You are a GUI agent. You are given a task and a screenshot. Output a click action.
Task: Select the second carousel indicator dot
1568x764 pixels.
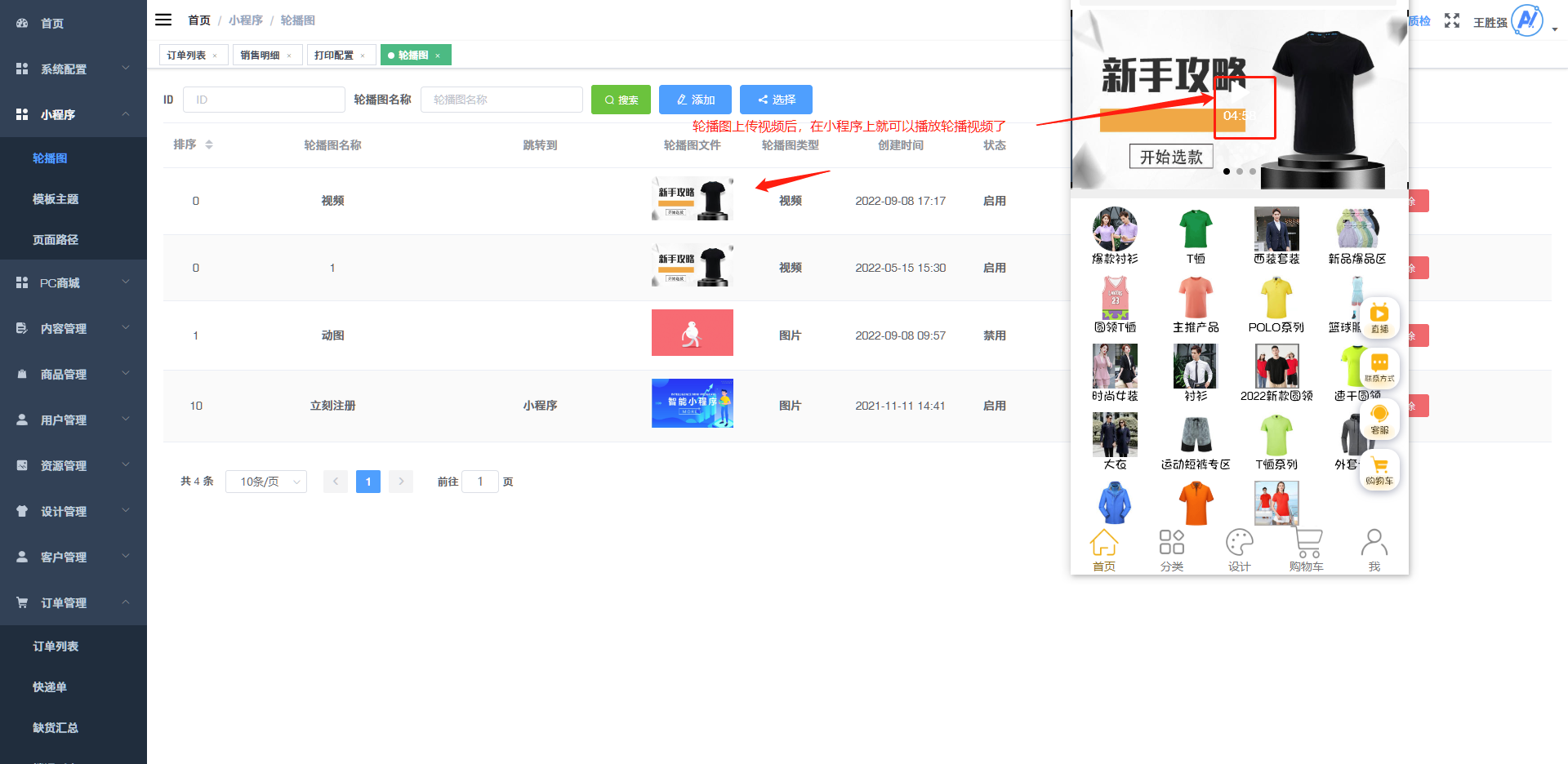pyautogui.click(x=1239, y=171)
